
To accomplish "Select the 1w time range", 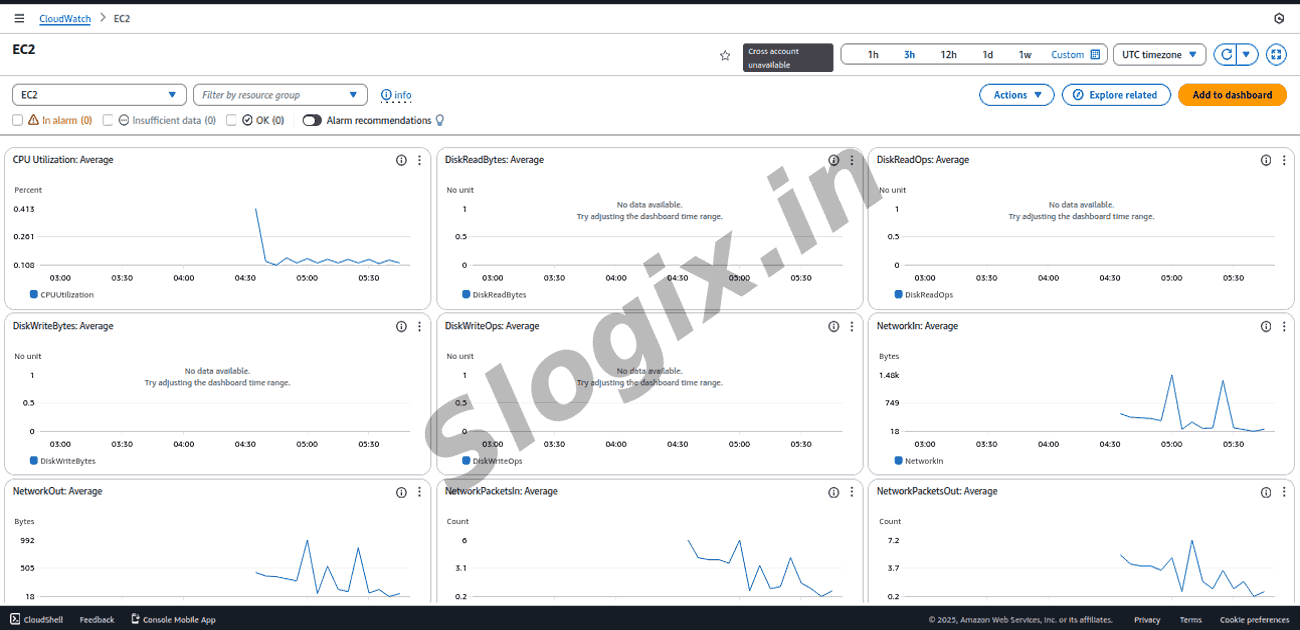I will click(1025, 55).
